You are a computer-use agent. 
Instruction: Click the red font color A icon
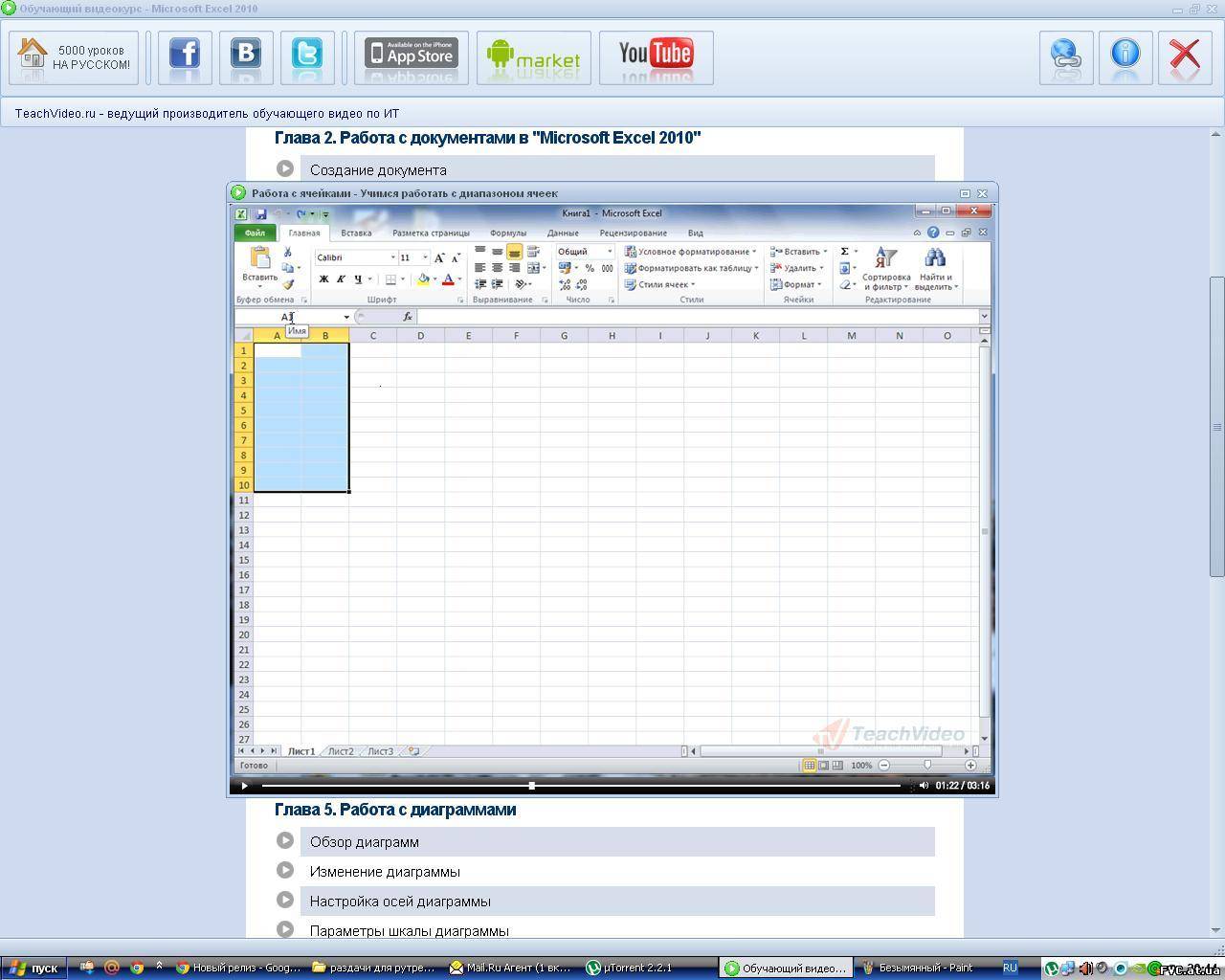447,279
